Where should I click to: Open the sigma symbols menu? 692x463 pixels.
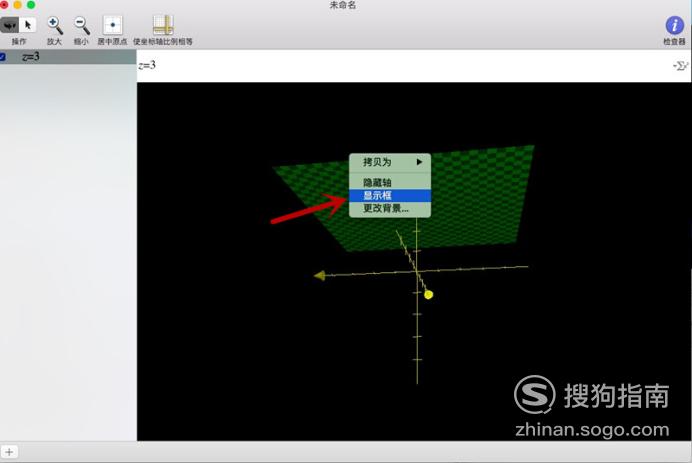pos(680,66)
